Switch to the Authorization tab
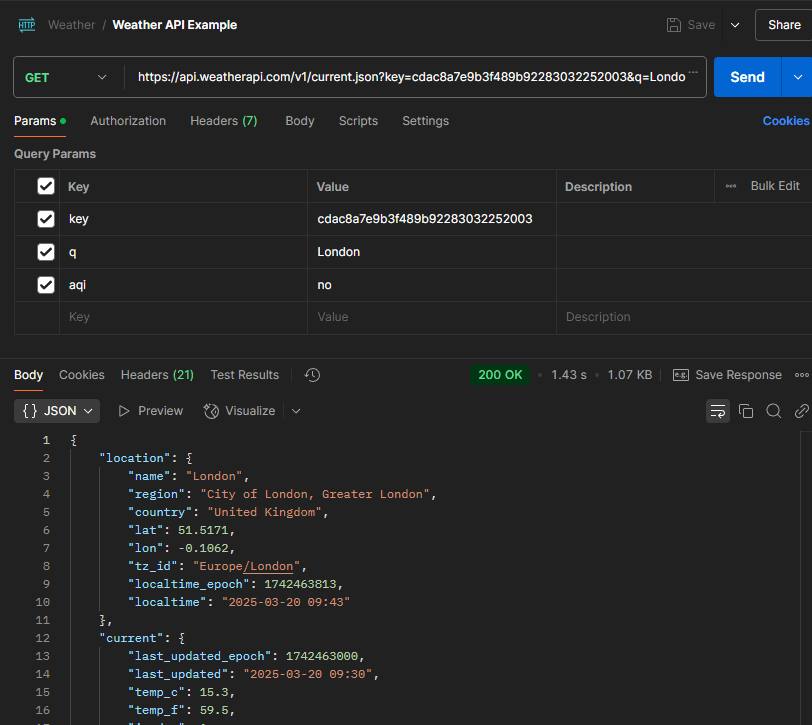This screenshot has width=812, height=725. click(x=128, y=121)
